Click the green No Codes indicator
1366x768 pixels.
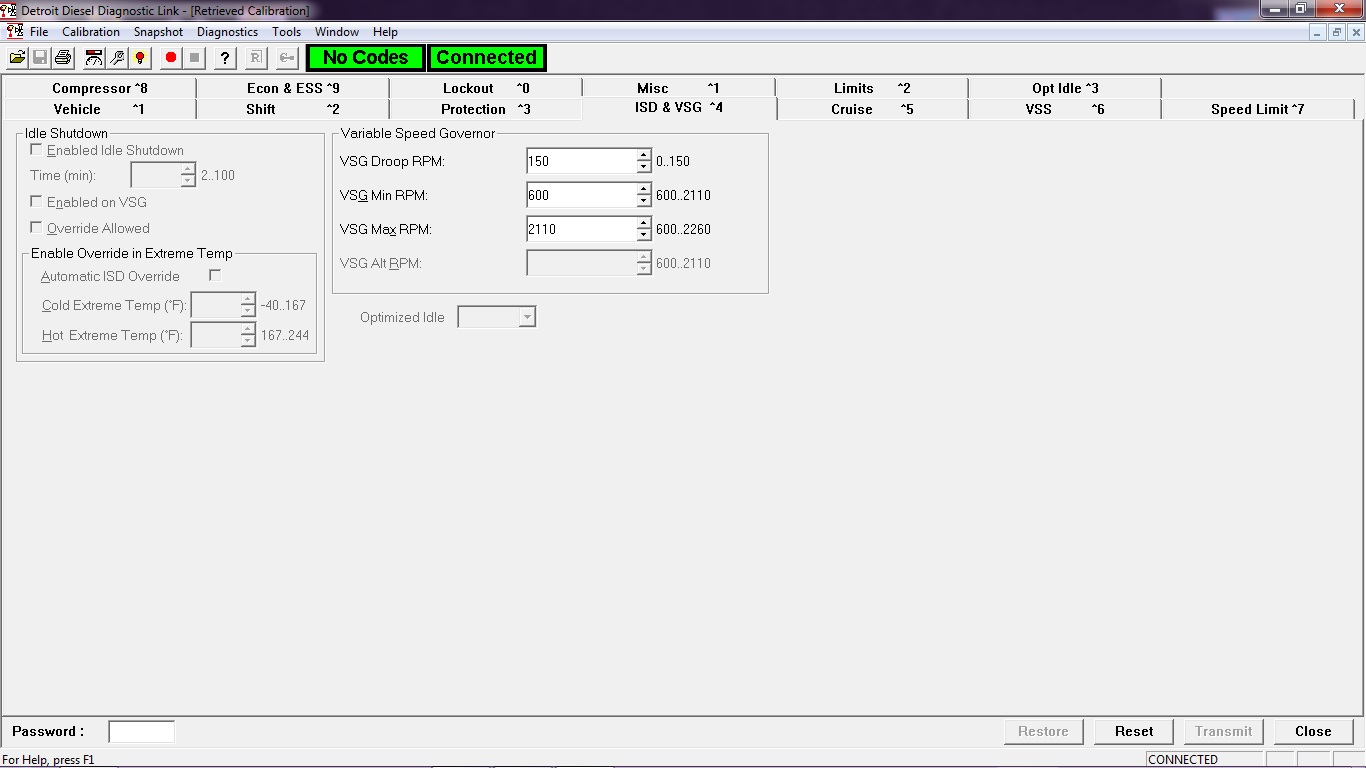tap(364, 57)
